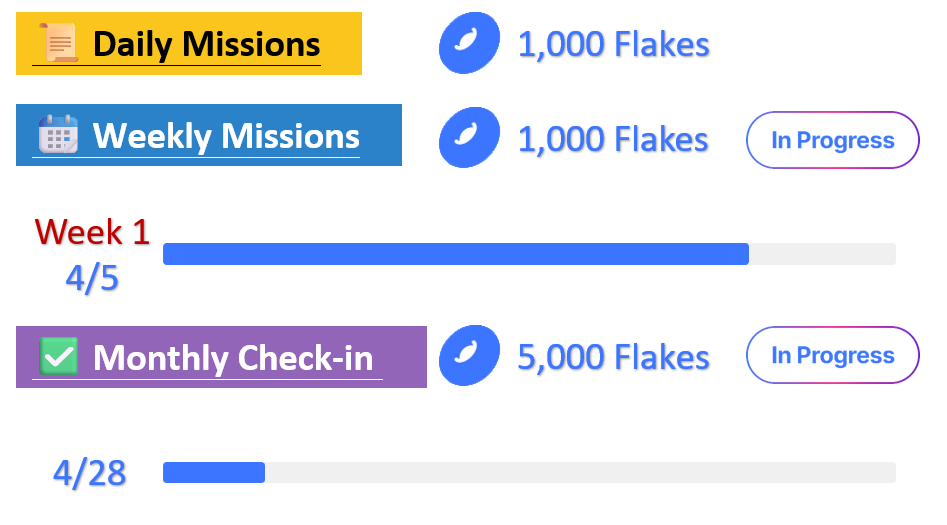Open the Monthly Check-in section heading
This screenshot has height=525, width=947.
[x=232, y=357]
